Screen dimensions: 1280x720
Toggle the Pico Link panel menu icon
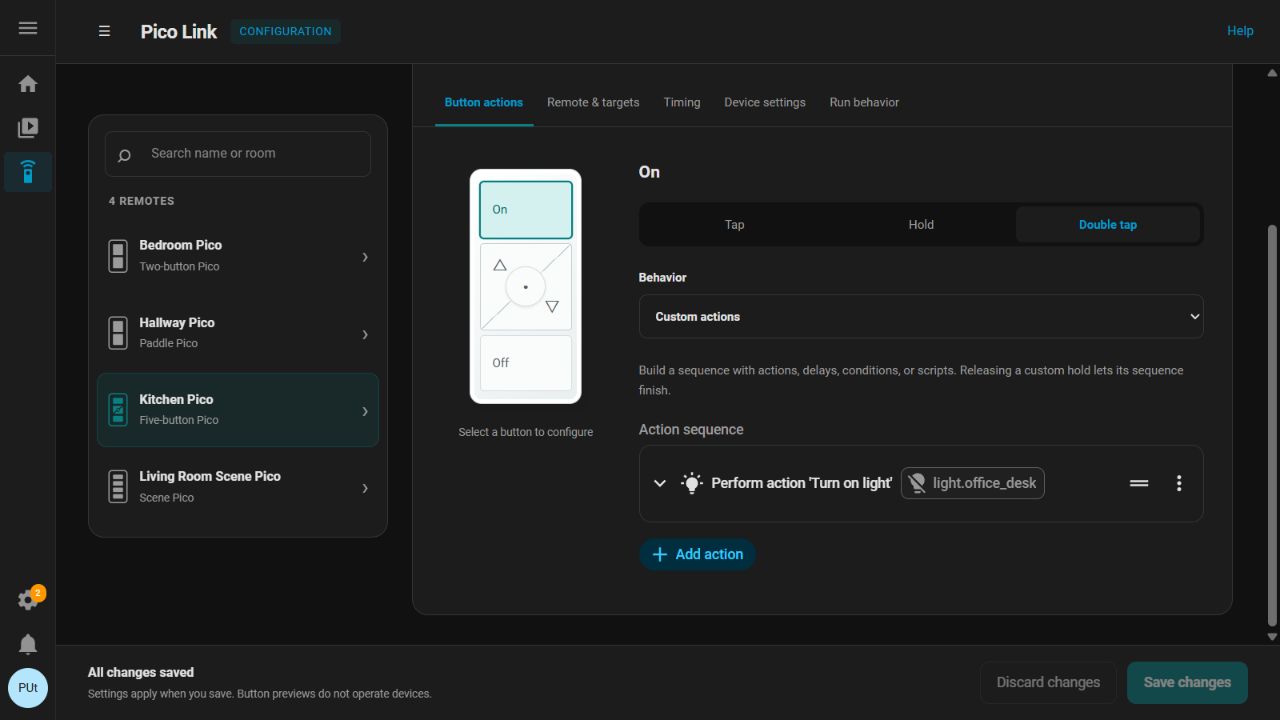(x=104, y=31)
